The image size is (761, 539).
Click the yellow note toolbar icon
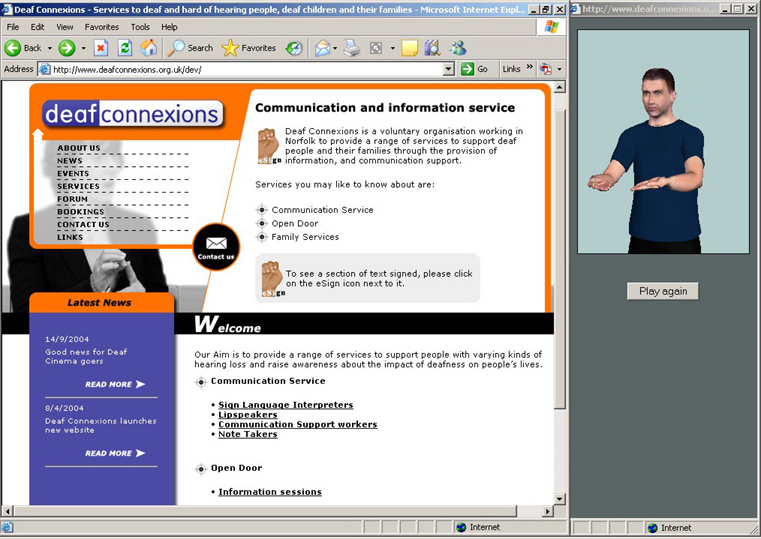coord(409,48)
